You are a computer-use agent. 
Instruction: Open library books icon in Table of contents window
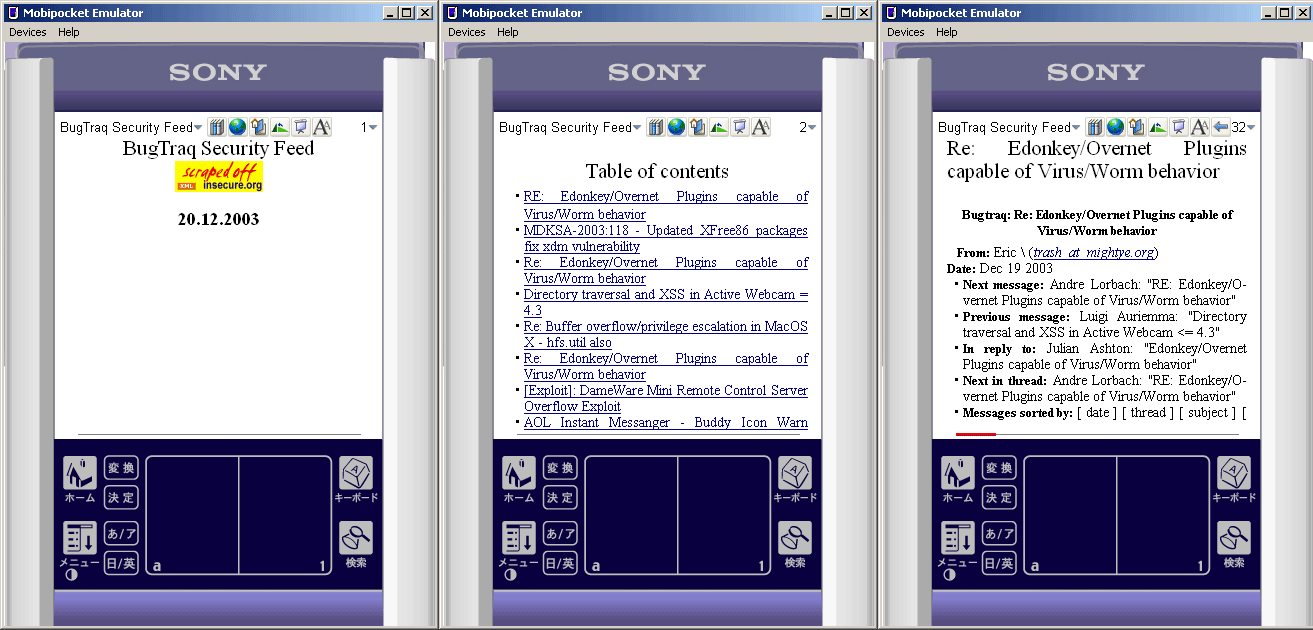655,127
